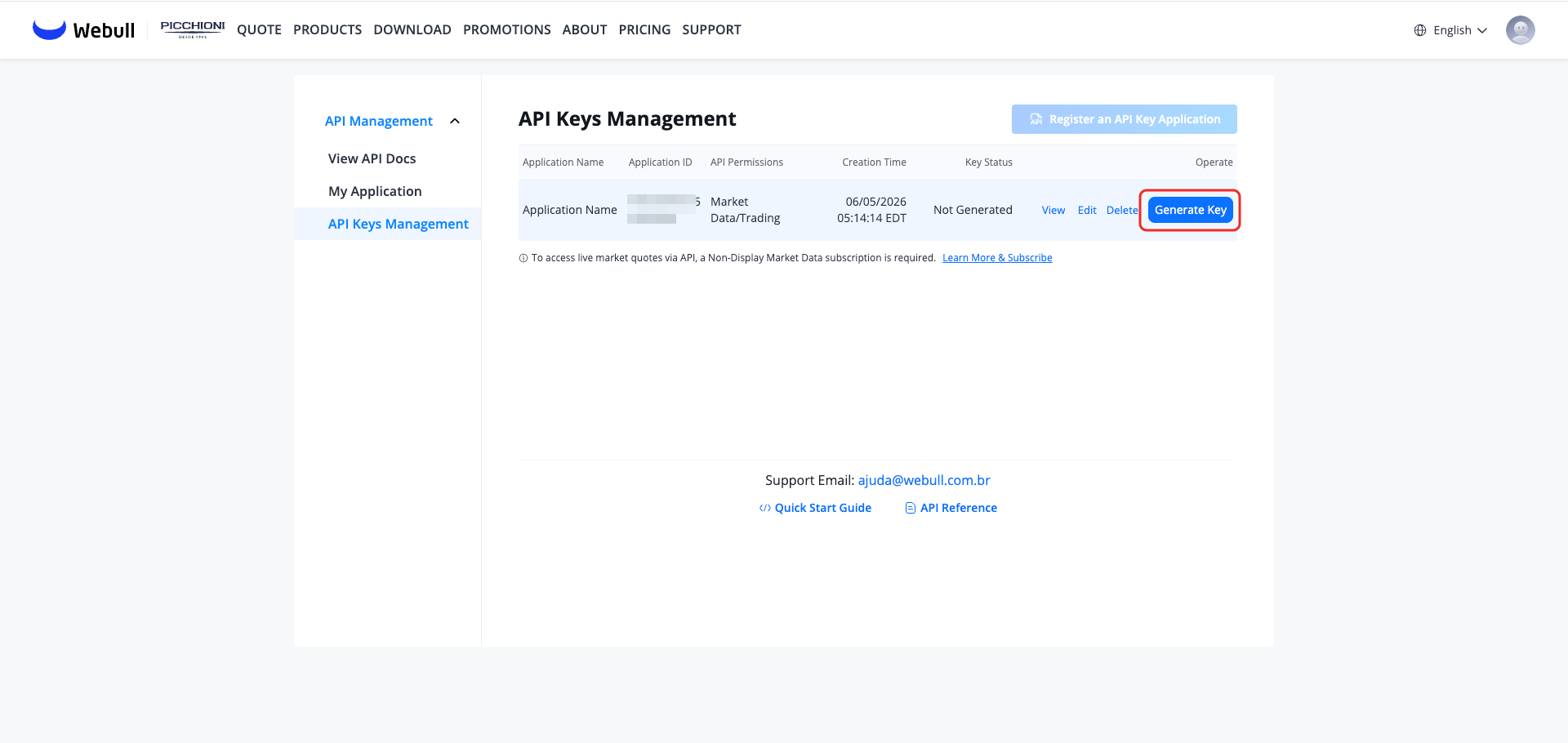This screenshot has height=743, width=1568.
Task: Click the globe language icon
Action: click(x=1420, y=30)
